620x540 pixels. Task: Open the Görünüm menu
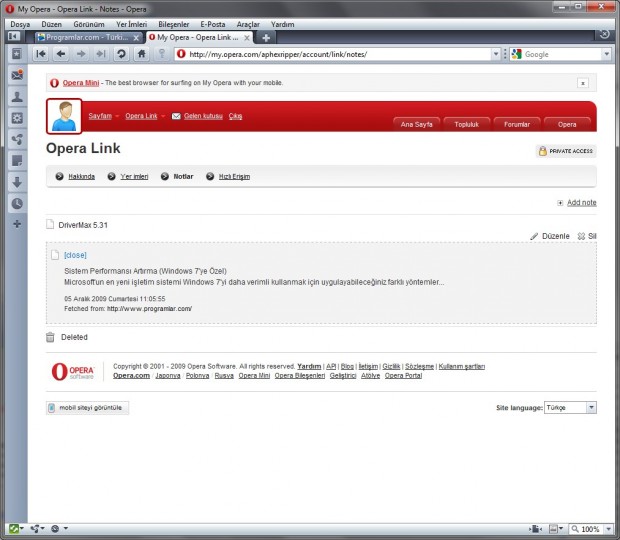[x=89, y=24]
